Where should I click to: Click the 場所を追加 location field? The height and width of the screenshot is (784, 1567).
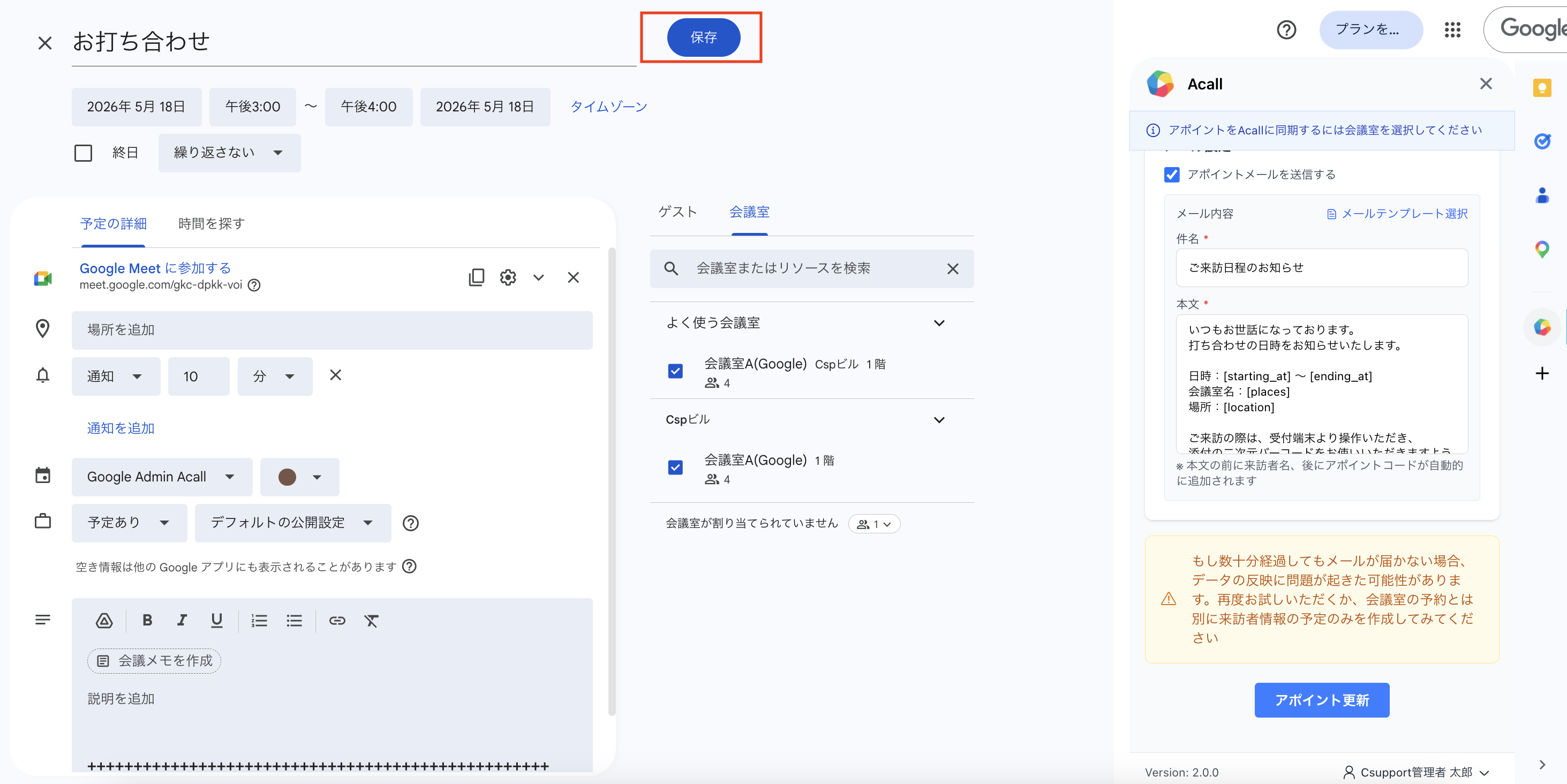point(332,330)
